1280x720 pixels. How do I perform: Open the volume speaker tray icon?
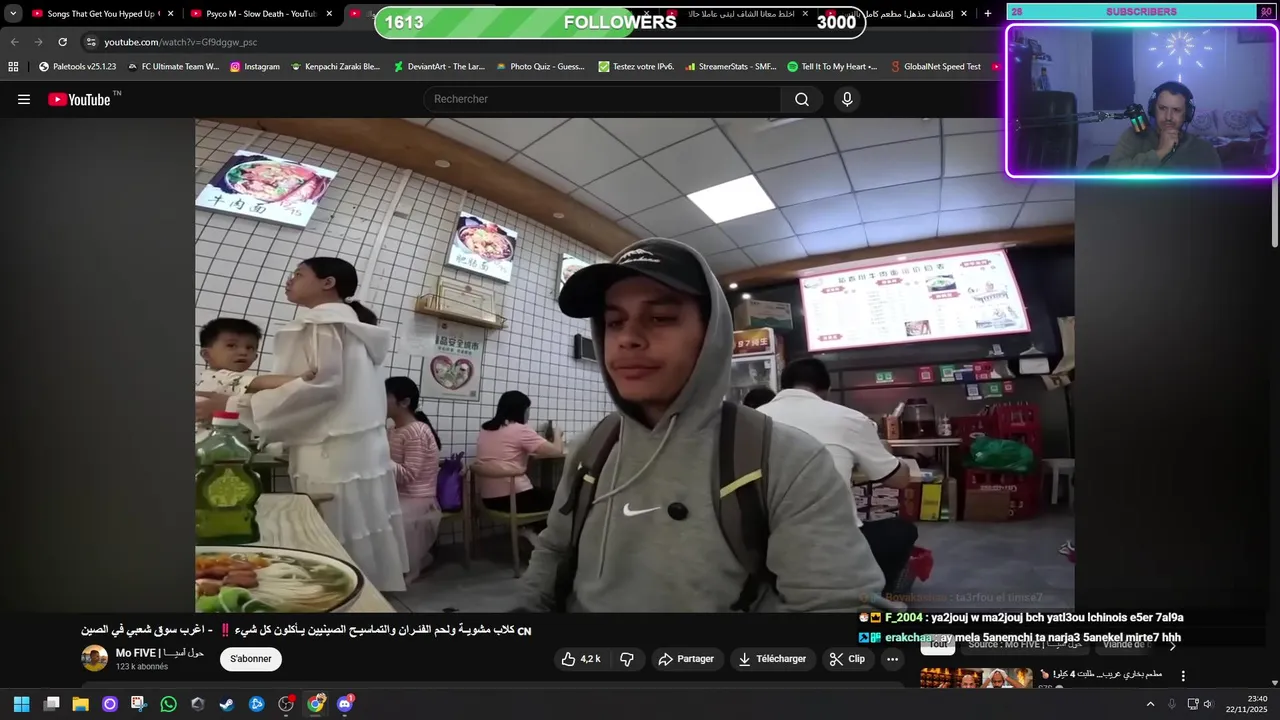[1207, 704]
